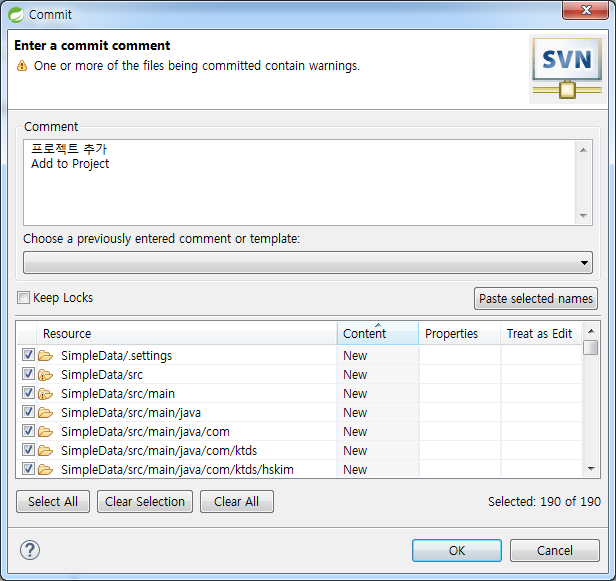Click the Clear All button
This screenshot has width=616, height=581.
237,502
